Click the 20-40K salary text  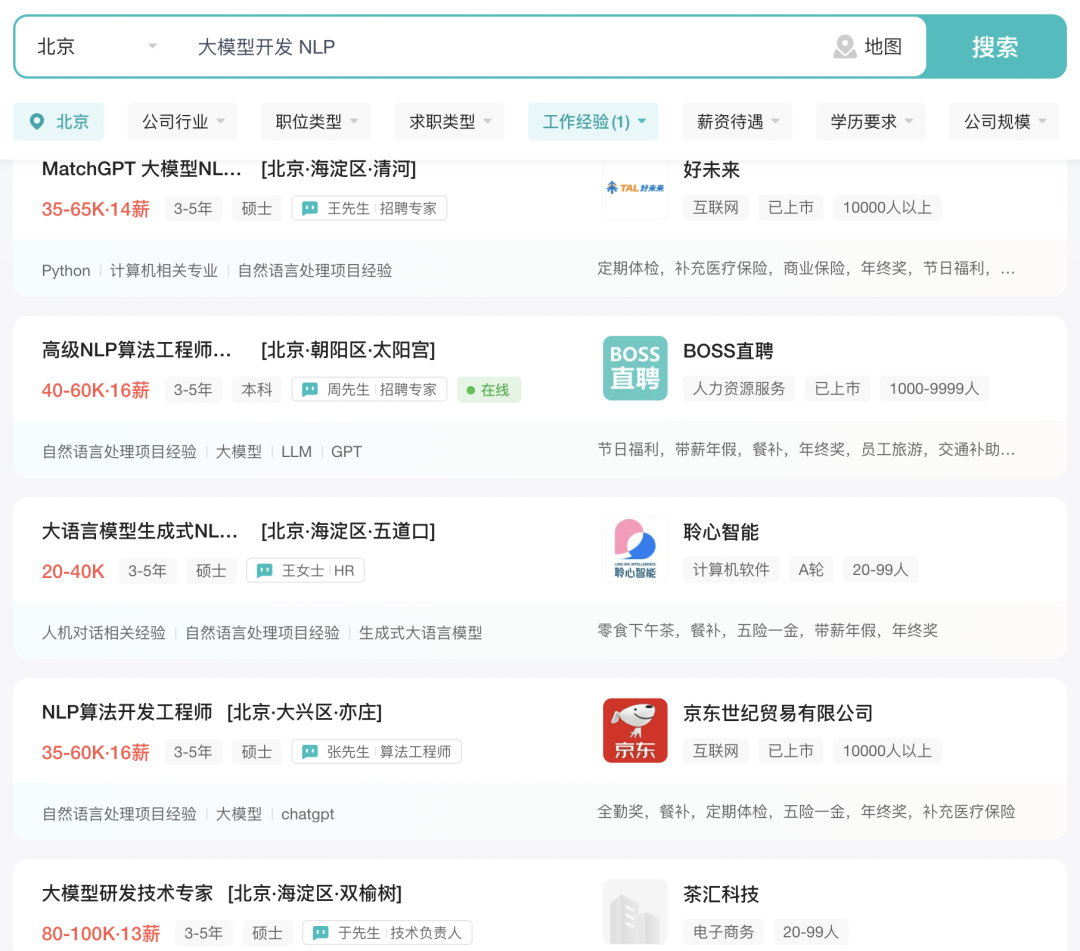[73, 571]
